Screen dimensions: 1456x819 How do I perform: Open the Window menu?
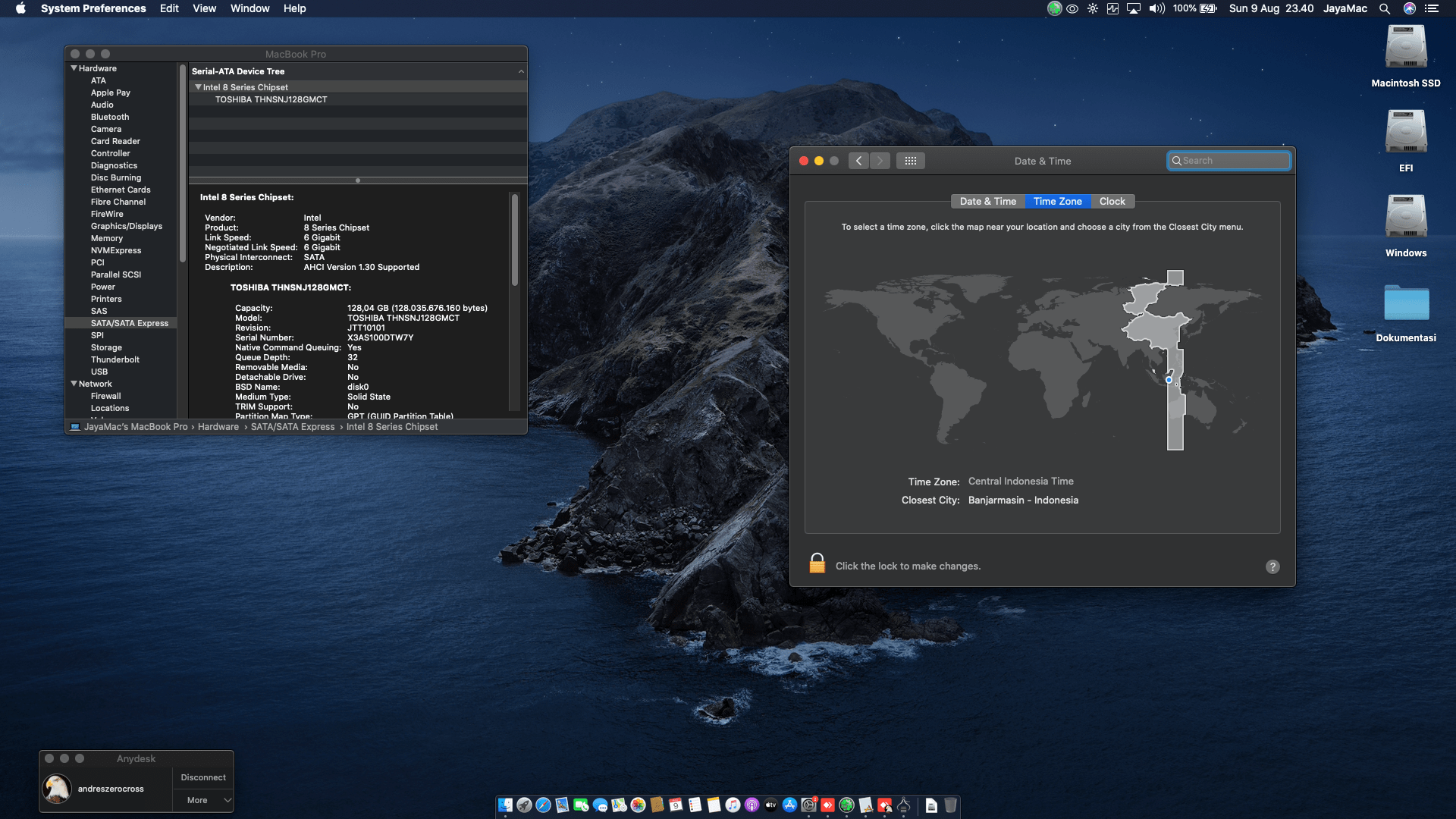tap(249, 8)
